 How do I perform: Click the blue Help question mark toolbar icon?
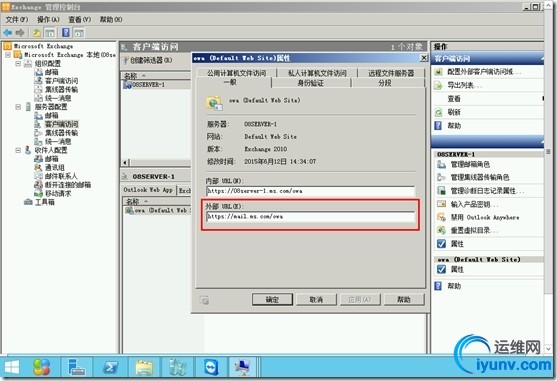[x=66, y=33]
